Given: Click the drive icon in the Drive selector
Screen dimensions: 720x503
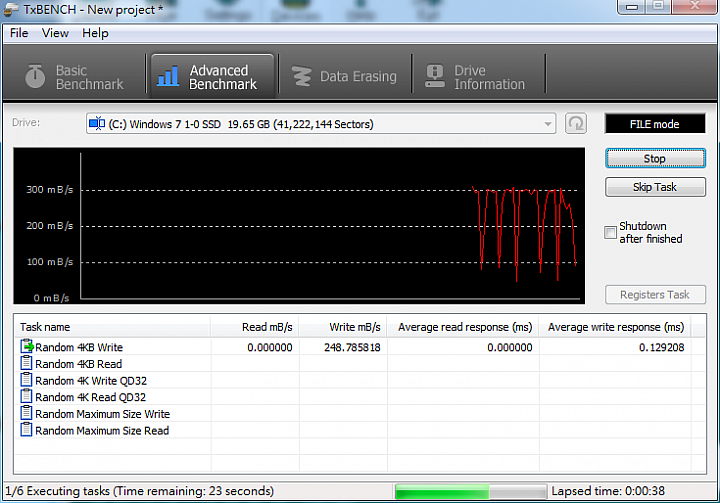Looking at the screenshot, I should (97, 124).
